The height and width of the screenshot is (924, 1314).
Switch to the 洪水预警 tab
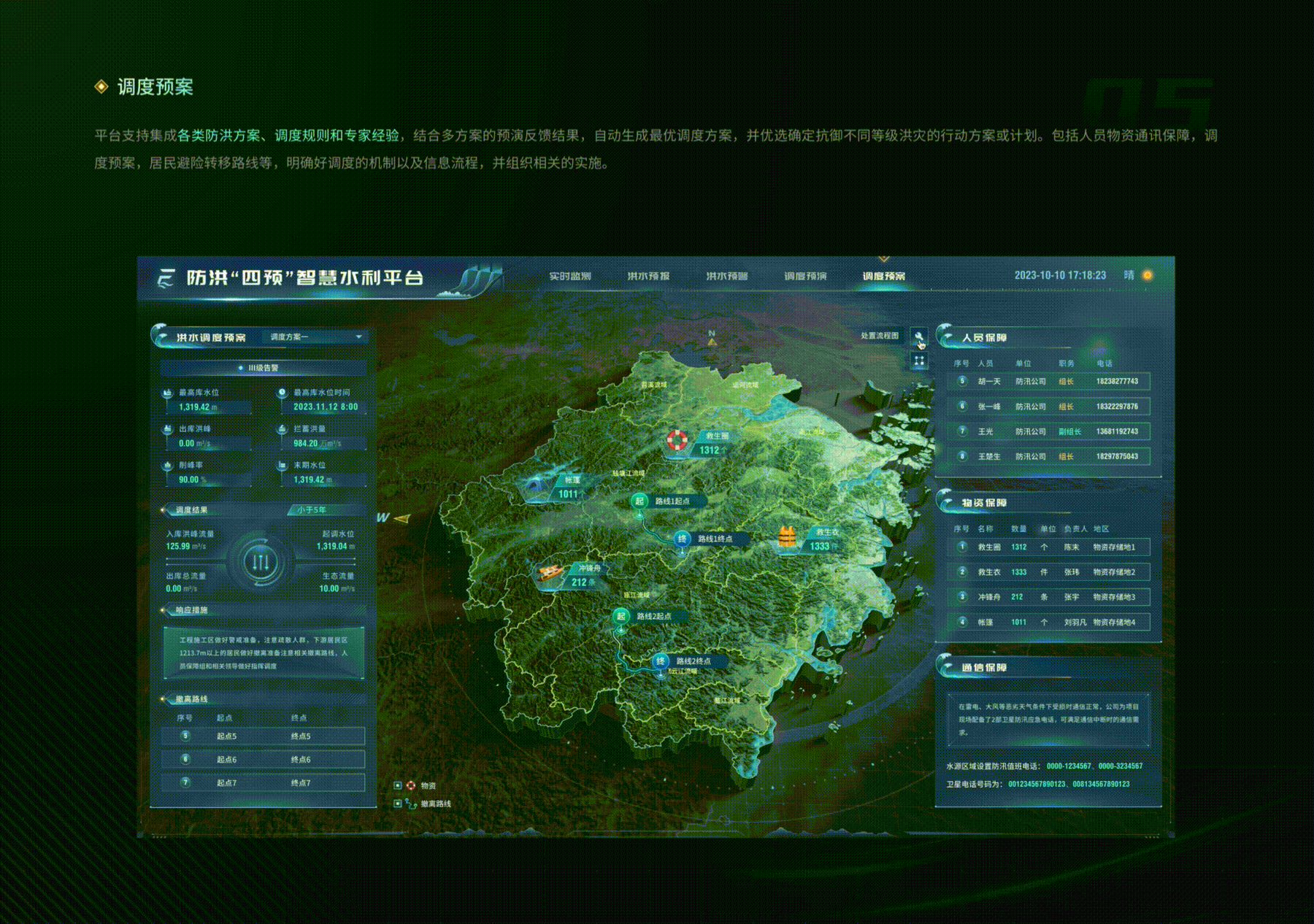click(727, 276)
